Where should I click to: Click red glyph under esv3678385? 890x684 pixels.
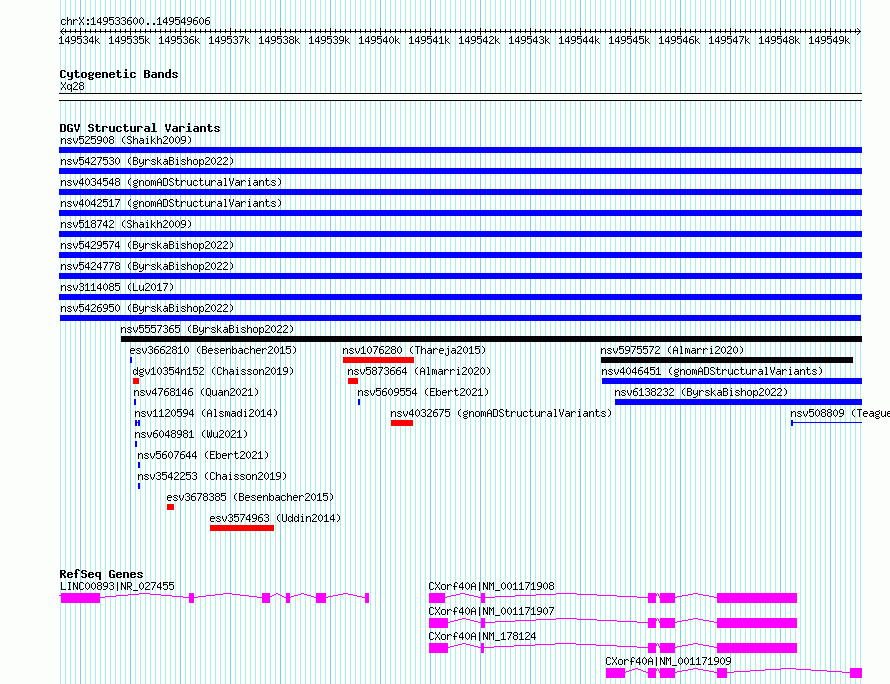pyautogui.click(x=170, y=507)
